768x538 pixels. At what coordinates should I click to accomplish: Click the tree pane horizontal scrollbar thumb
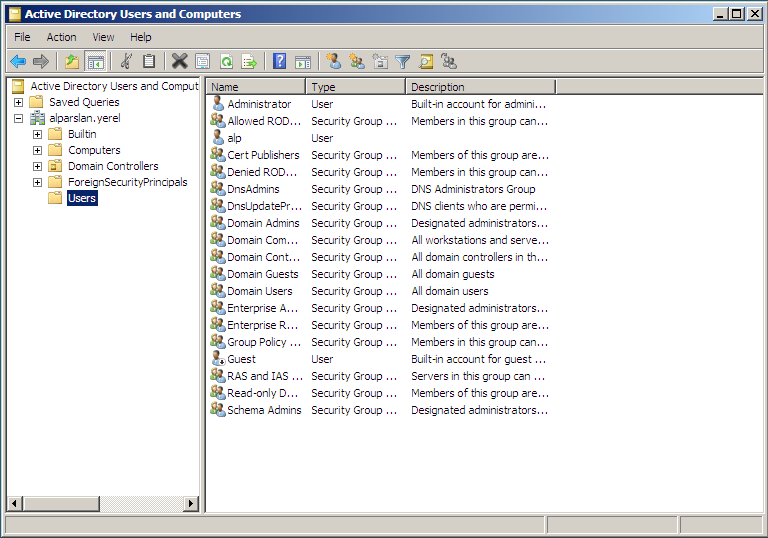[x=61, y=503]
